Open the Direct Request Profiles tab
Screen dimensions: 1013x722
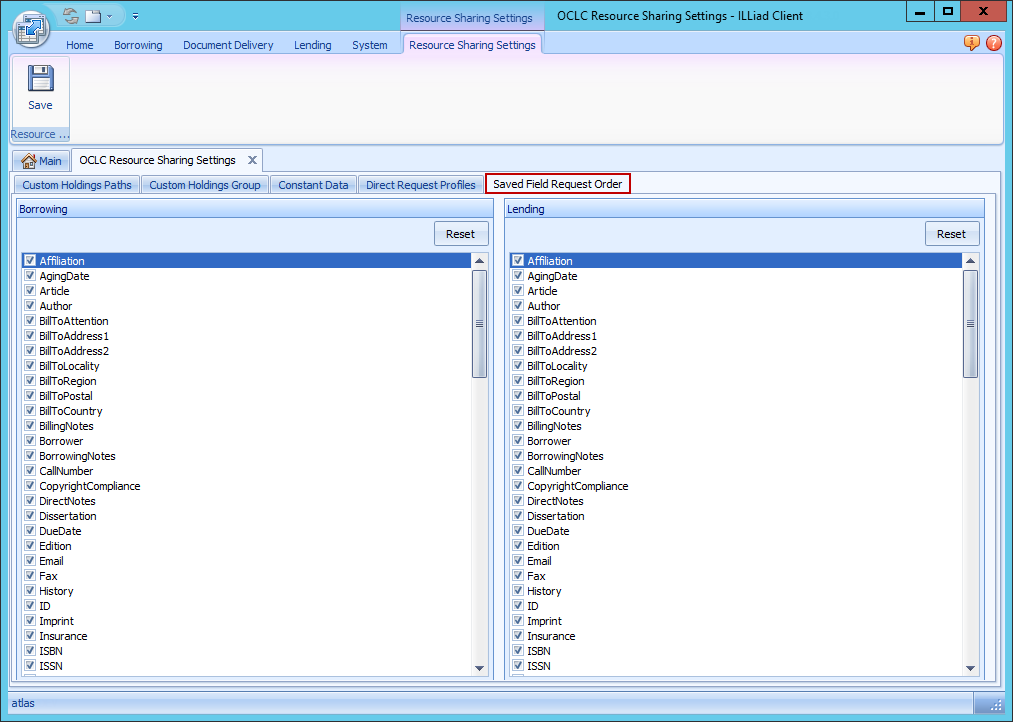pos(420,184)
